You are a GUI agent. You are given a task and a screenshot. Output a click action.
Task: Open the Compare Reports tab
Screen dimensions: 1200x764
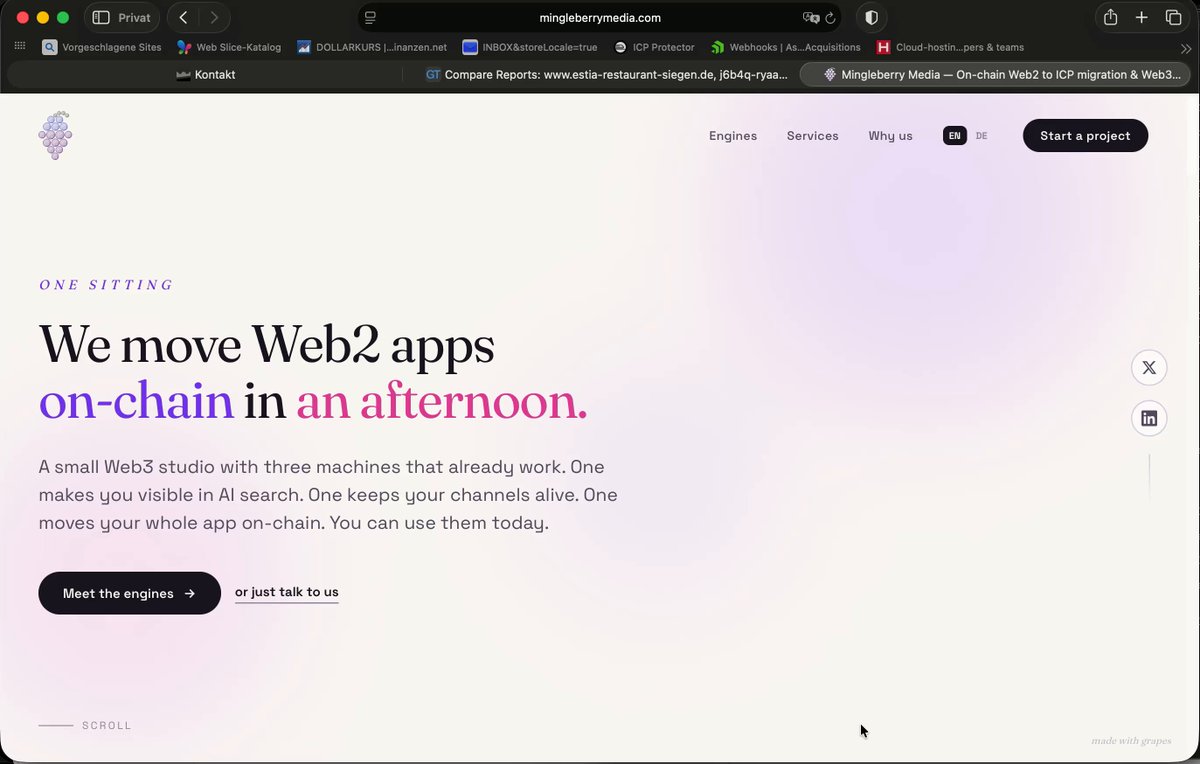(x=606, y=75)
